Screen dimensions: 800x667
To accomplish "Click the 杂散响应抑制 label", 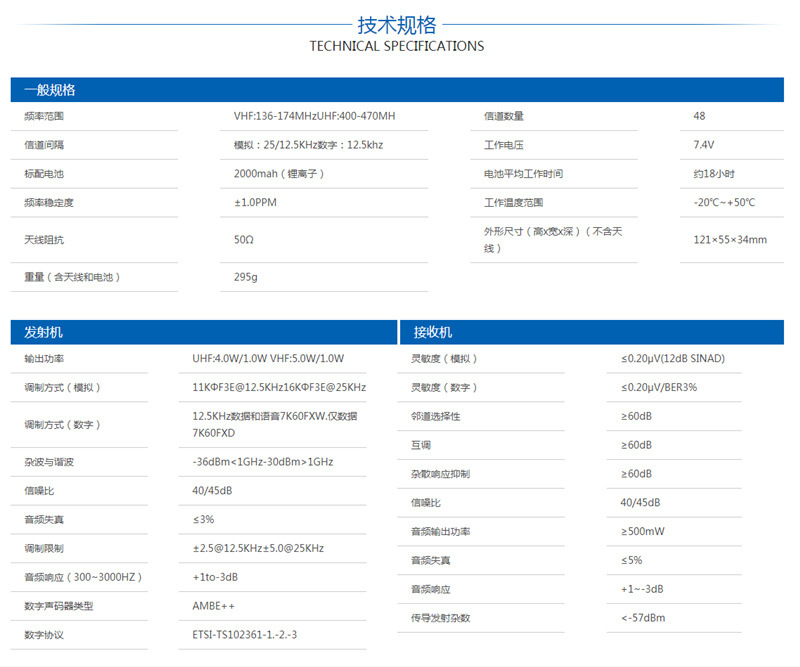I will point(440,474).
